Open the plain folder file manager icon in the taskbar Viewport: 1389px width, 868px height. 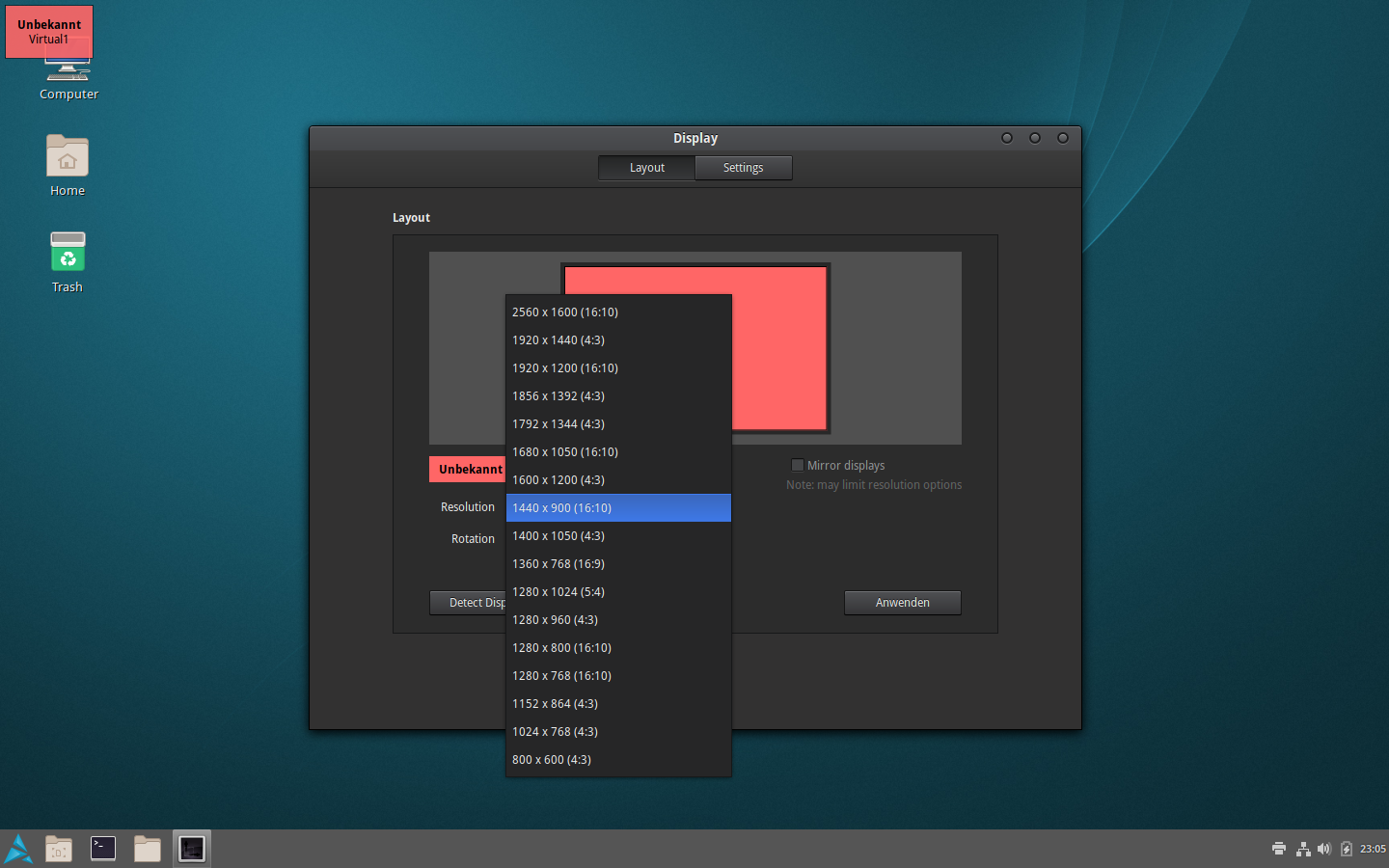[148, 849]
